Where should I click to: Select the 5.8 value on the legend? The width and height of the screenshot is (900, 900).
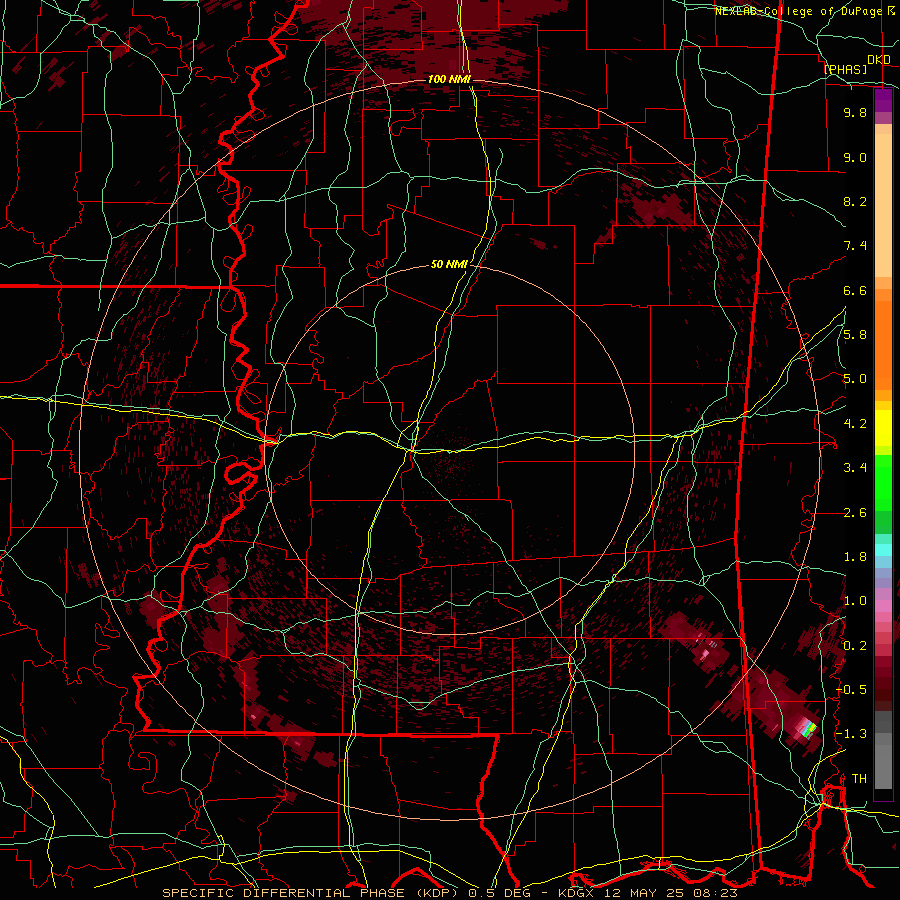855,335
